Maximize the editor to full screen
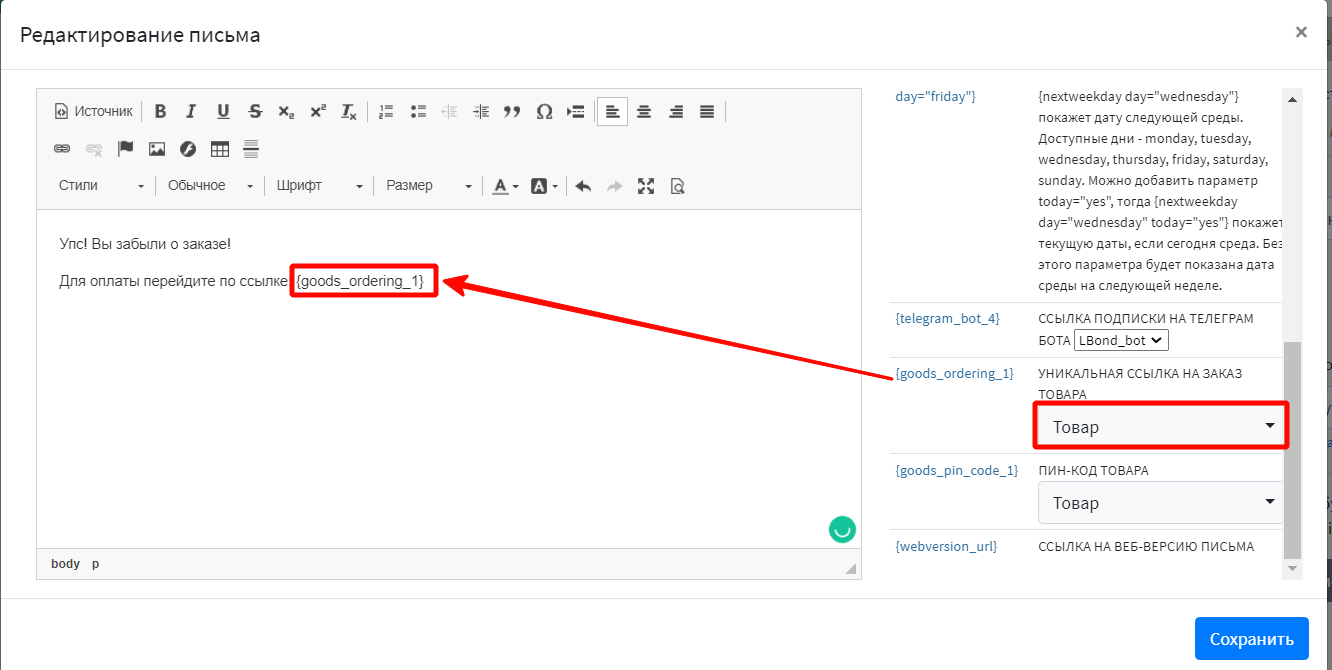1332x670 pixels. click(646, 186)
